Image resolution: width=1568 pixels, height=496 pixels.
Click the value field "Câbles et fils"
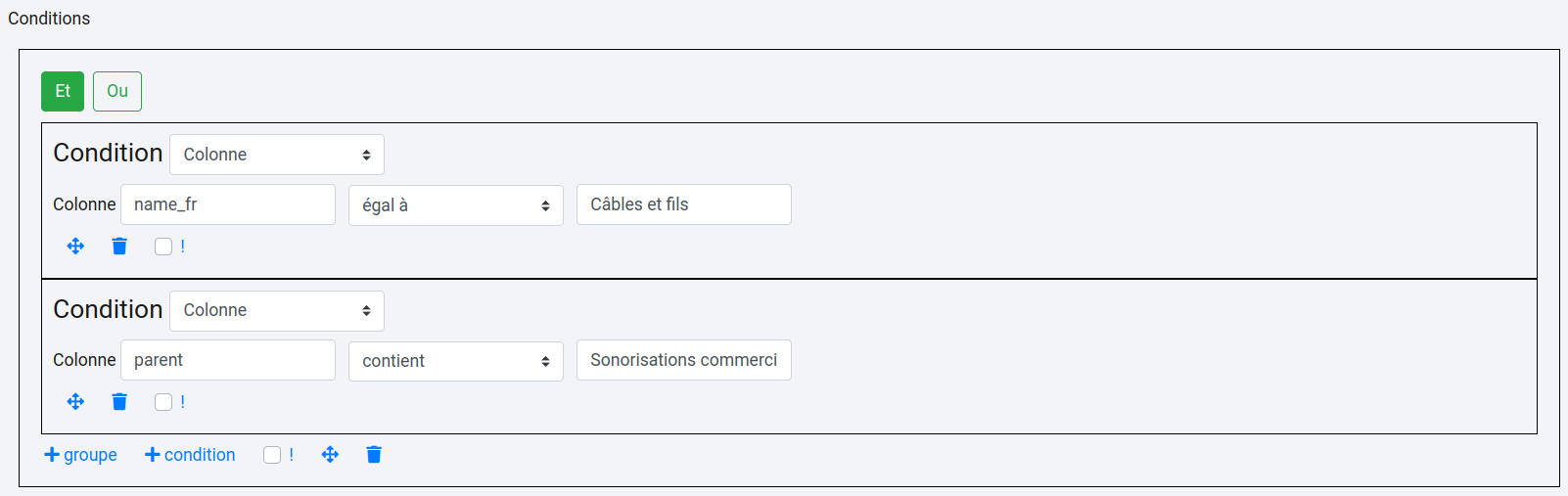[683, 204]
